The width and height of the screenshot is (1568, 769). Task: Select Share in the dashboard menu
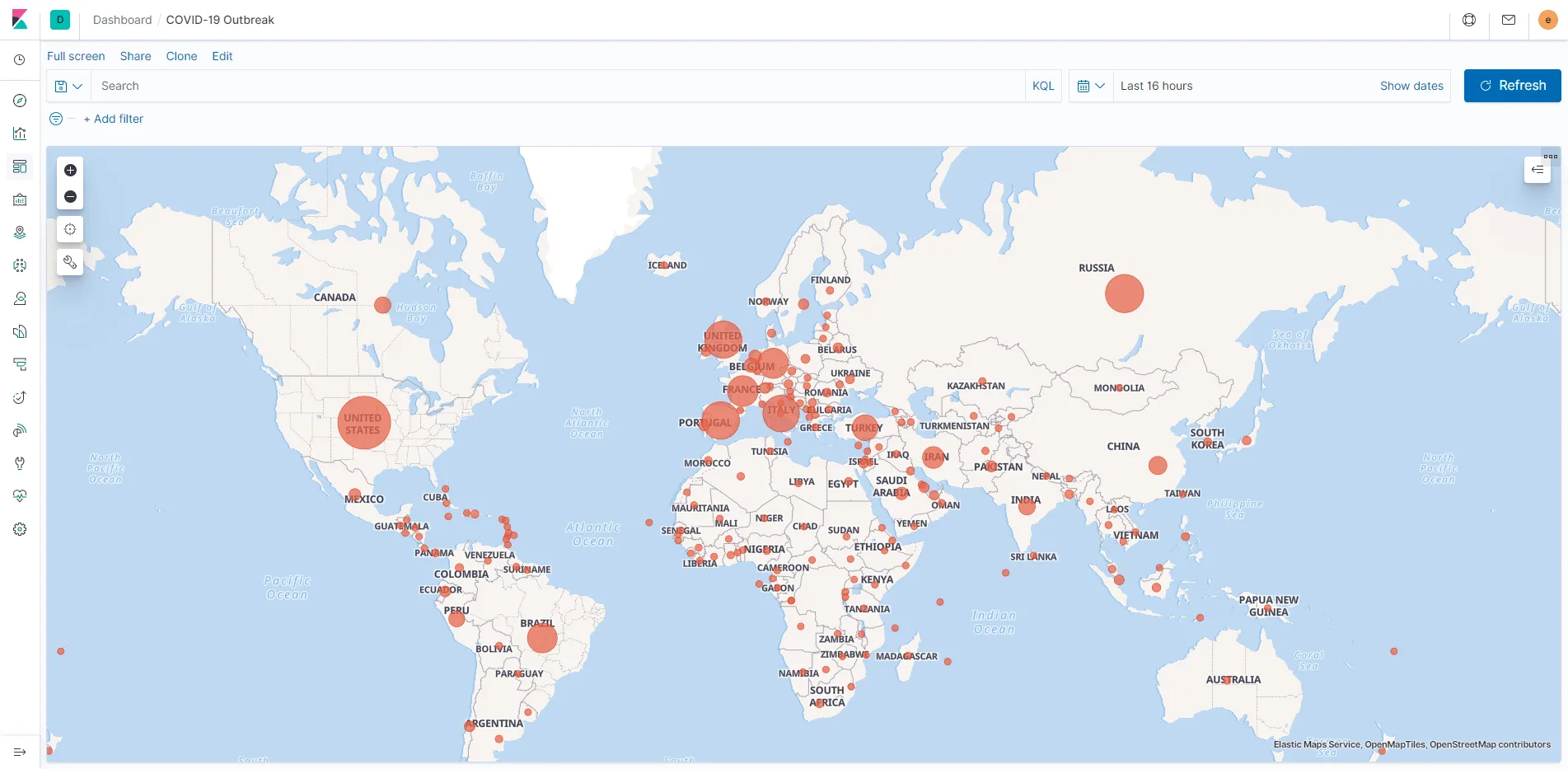[x=135, y=56]
